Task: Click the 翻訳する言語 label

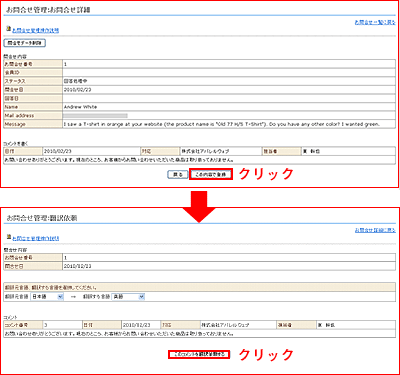Action: pos(96,297)
